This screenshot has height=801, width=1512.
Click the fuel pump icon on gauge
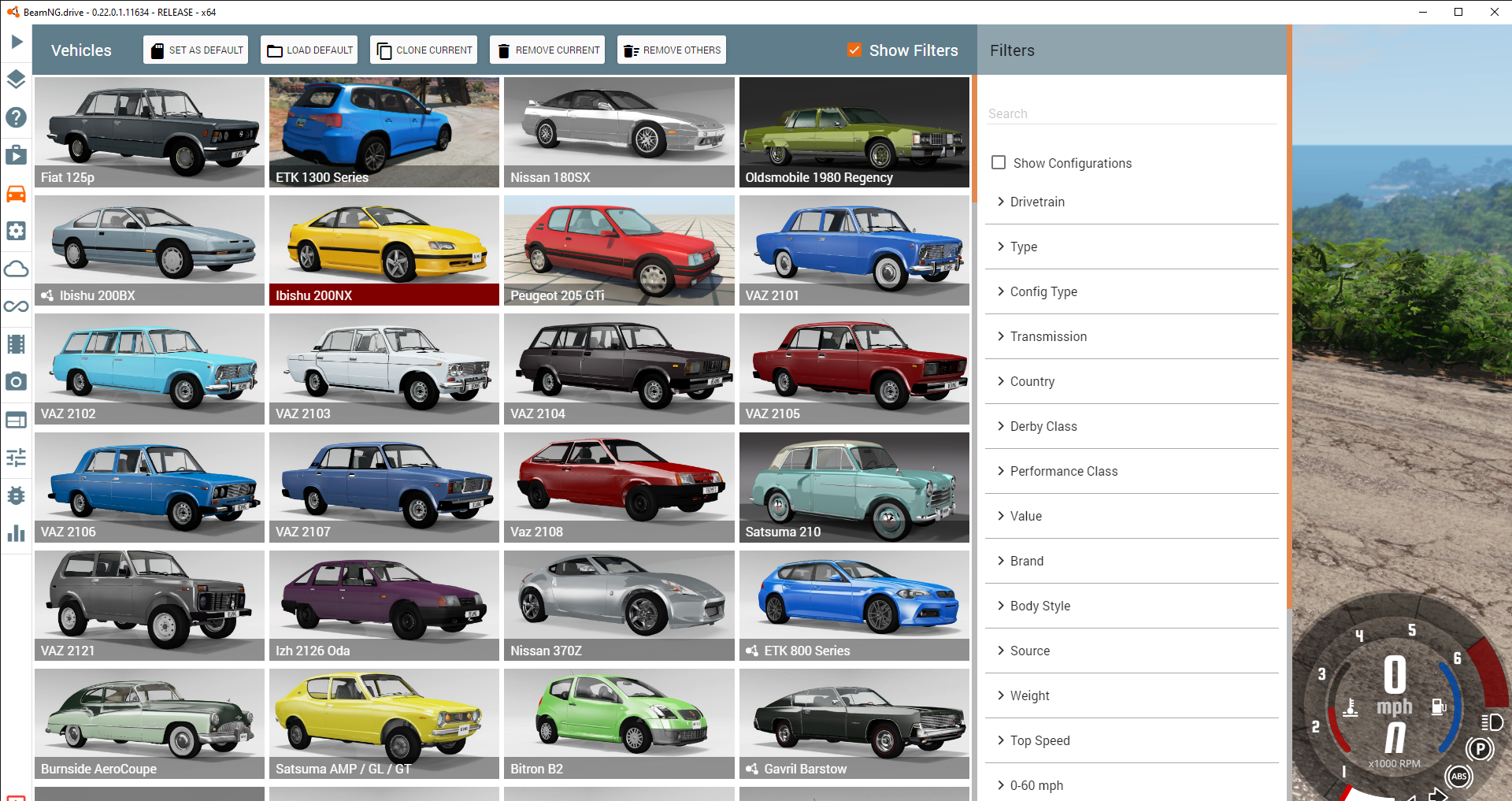(x=1439, y=706)
